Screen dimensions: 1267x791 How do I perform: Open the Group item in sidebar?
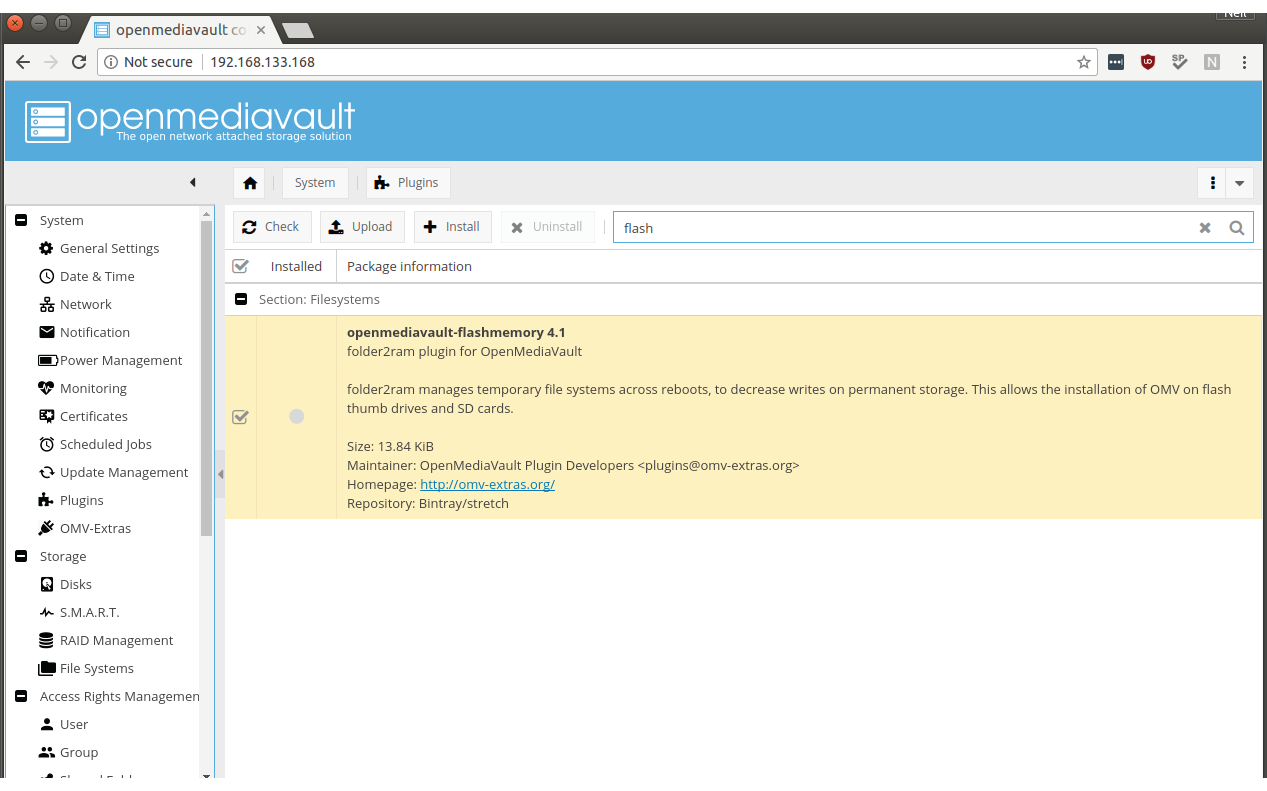coord(78,752)
